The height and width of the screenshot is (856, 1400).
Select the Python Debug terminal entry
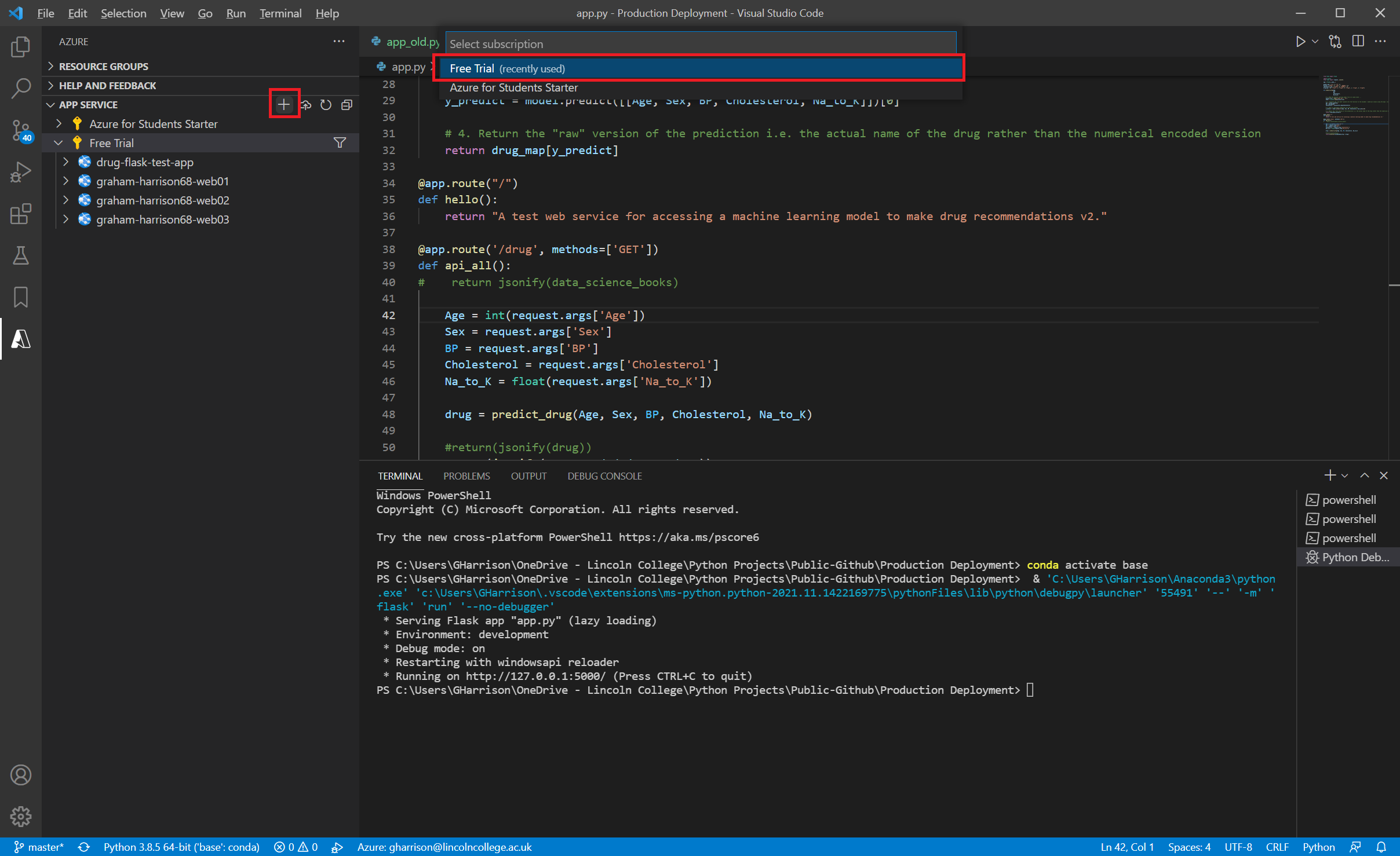(1348, 557)
